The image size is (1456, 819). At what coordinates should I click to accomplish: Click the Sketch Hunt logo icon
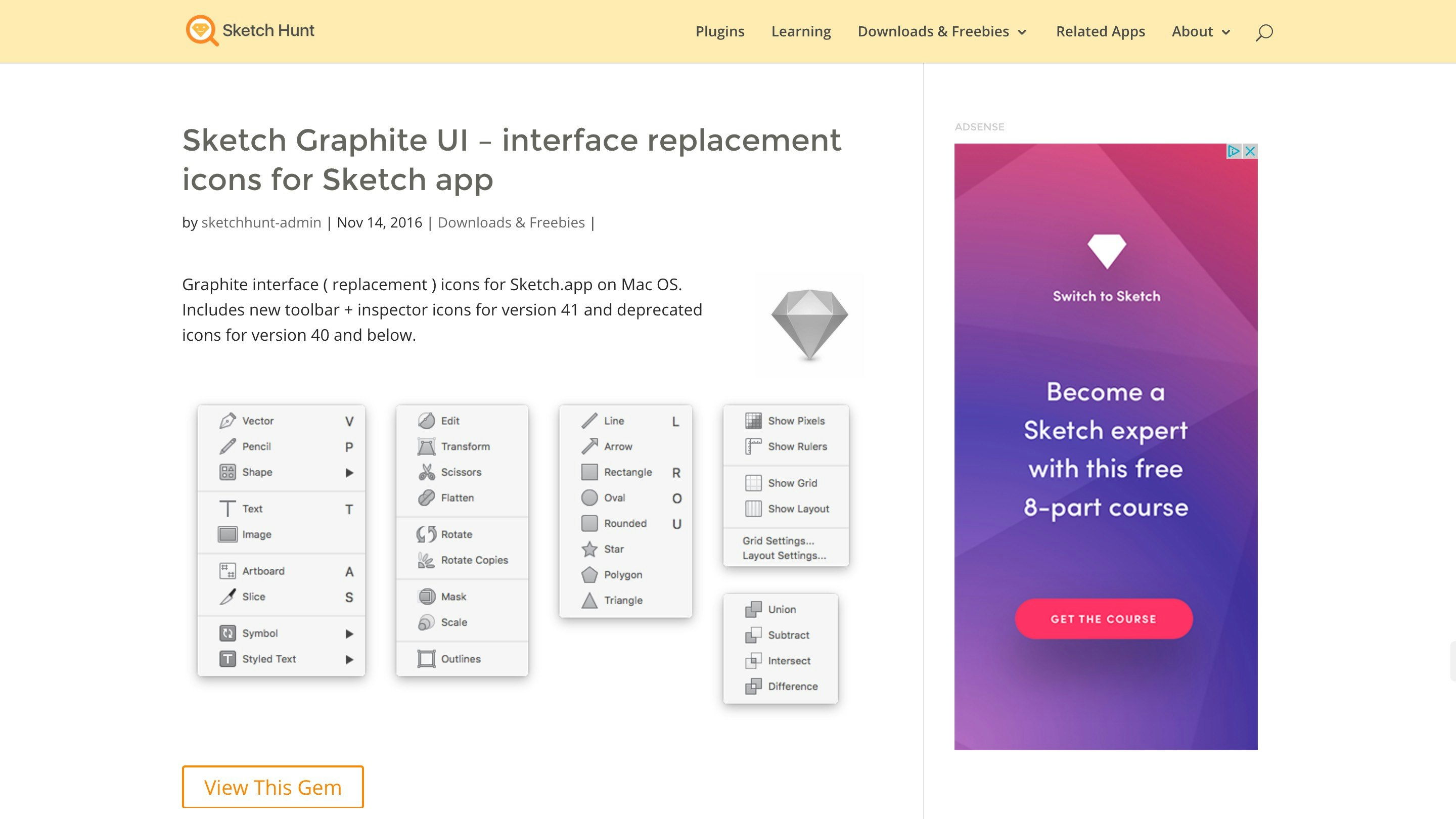(x=201, y=30)
